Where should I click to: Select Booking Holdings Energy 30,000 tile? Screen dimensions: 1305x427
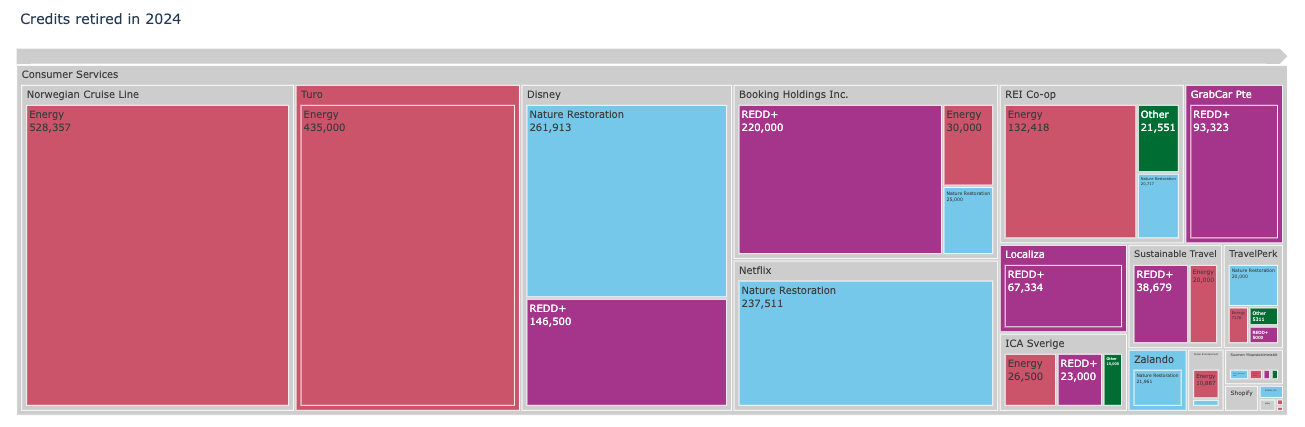pos(968,145)
